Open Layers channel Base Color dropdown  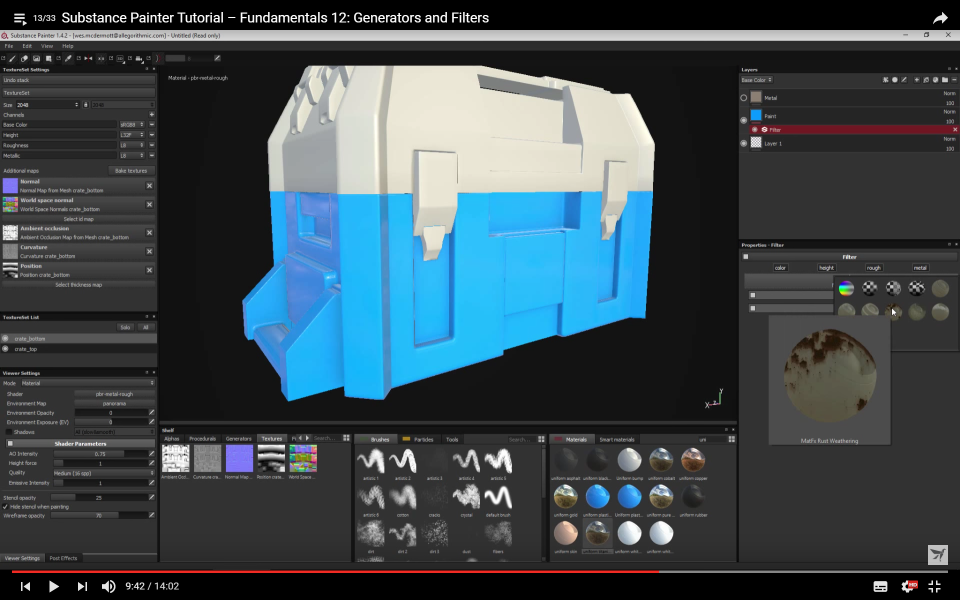[757, 80]
